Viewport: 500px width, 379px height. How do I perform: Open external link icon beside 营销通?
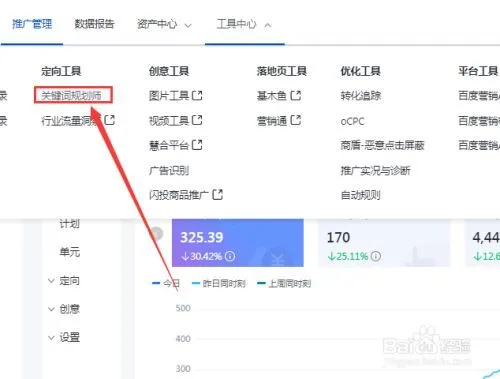(296, 120)
